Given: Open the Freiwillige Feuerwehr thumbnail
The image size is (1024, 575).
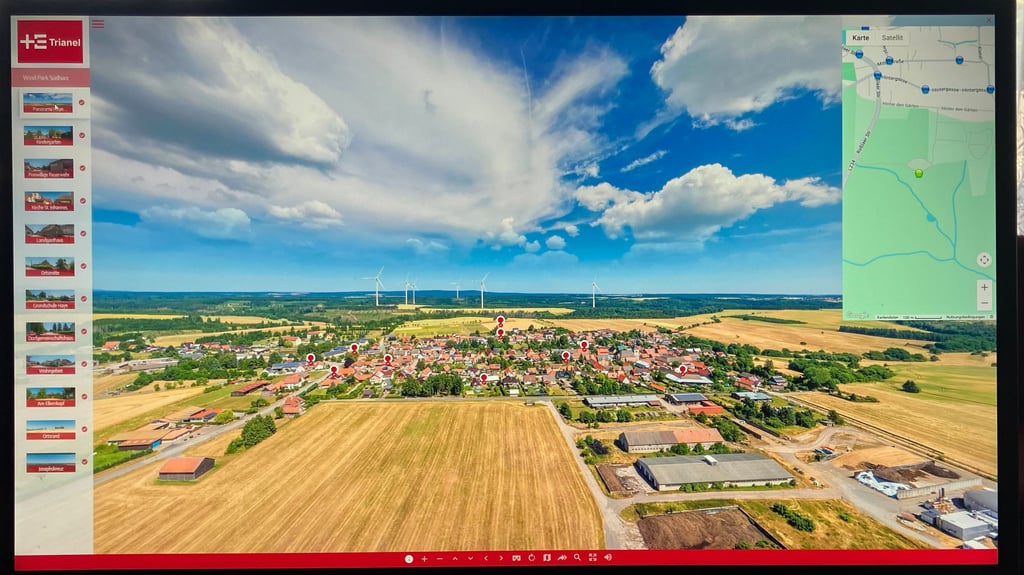Looking at the screenshot, I should point(49,169).
